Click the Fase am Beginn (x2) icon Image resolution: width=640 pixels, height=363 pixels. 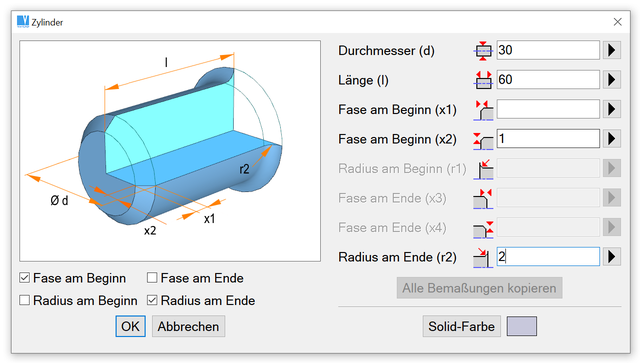point(483,140)
